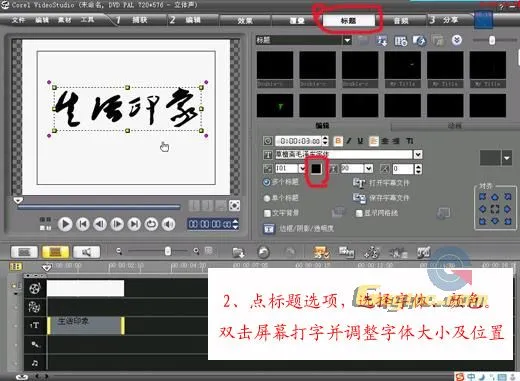Adjust the library thumbnail size slider
520x381 pixels.
pos(492,40)
